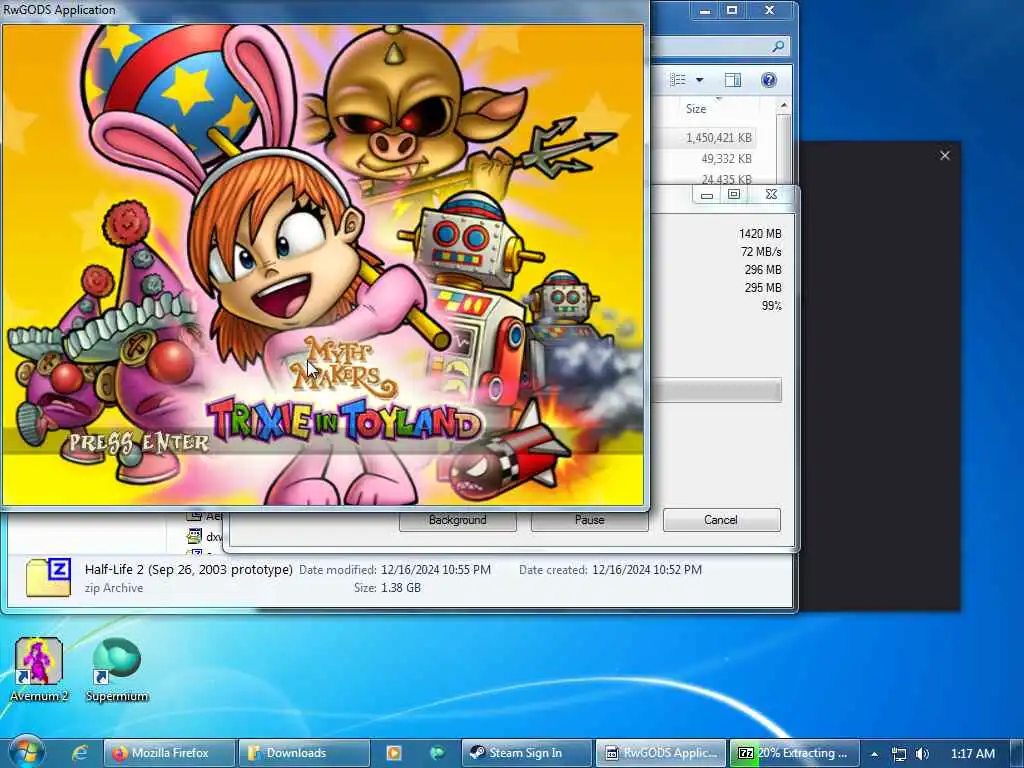This screenshot has height=768, width=1024.
Task: Click the Date created 12/16/2024 10:52 PM value
Action: coord(647,569)
